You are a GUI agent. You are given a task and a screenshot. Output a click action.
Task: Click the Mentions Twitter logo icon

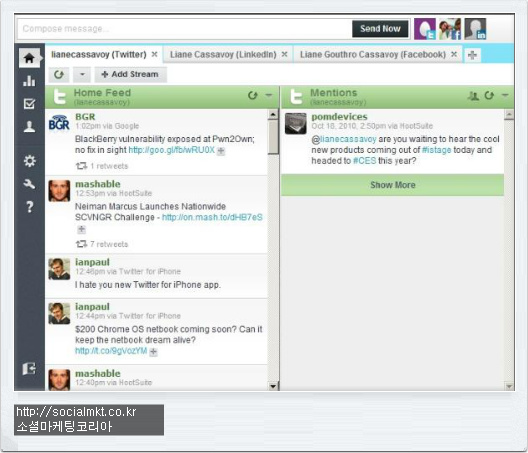[296, 97]
